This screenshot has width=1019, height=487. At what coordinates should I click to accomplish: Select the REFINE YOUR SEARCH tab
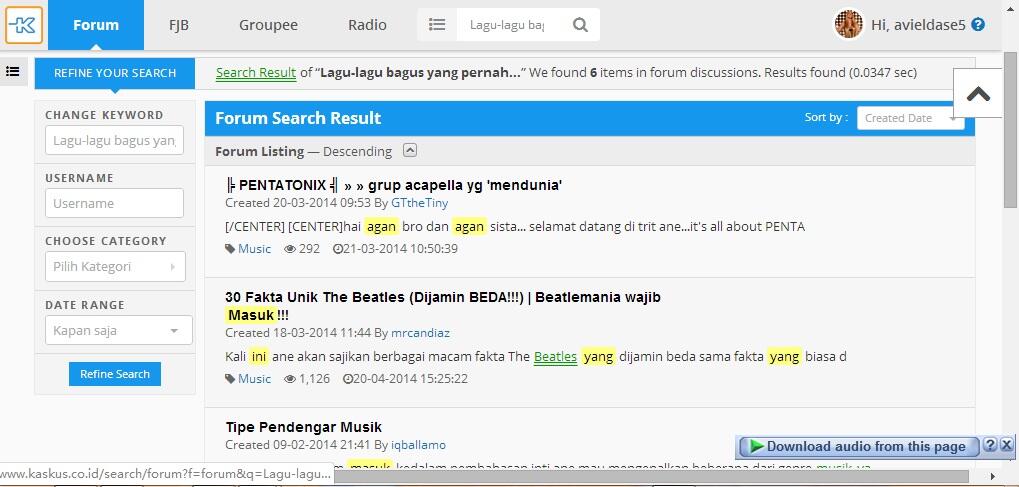pyautogui.click(x=114, y=73)
